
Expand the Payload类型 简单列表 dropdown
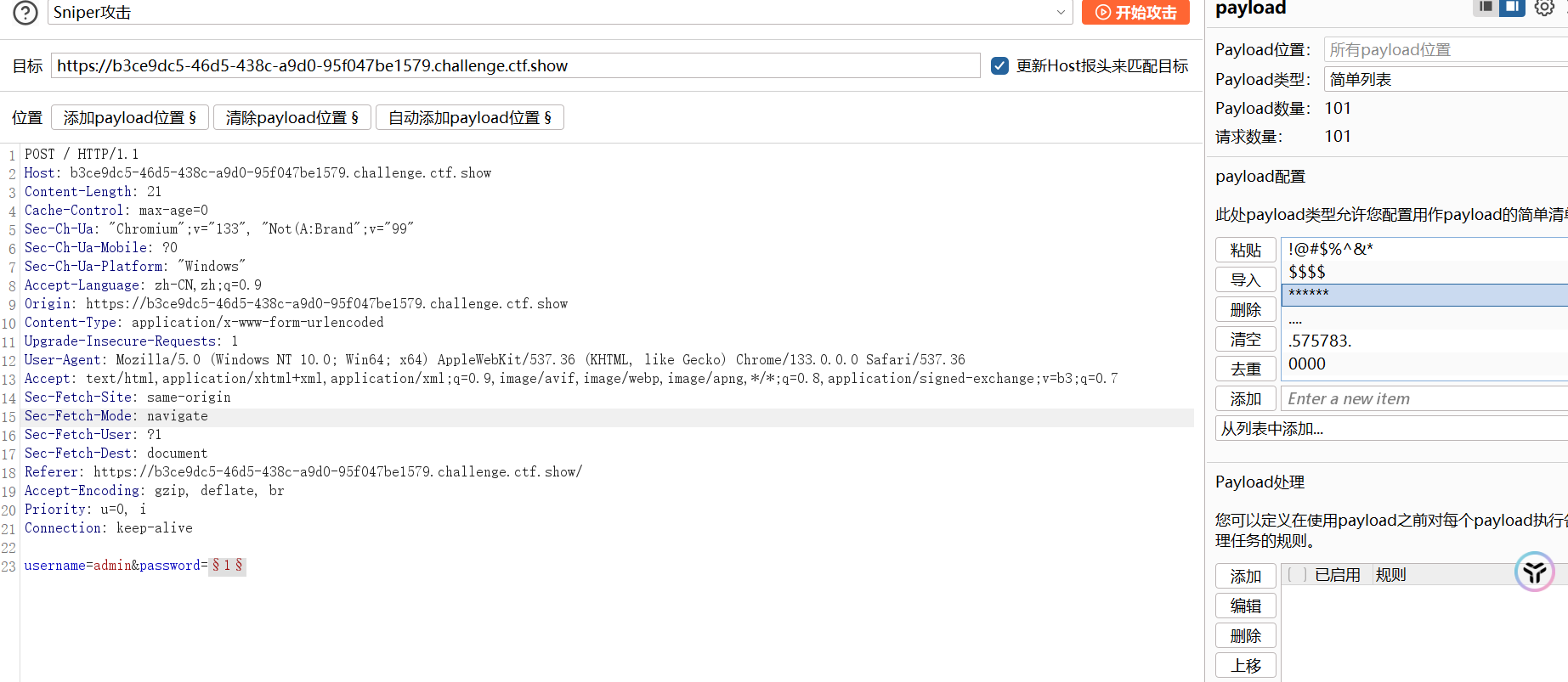pyautogui.click(x=1445, y=80)
